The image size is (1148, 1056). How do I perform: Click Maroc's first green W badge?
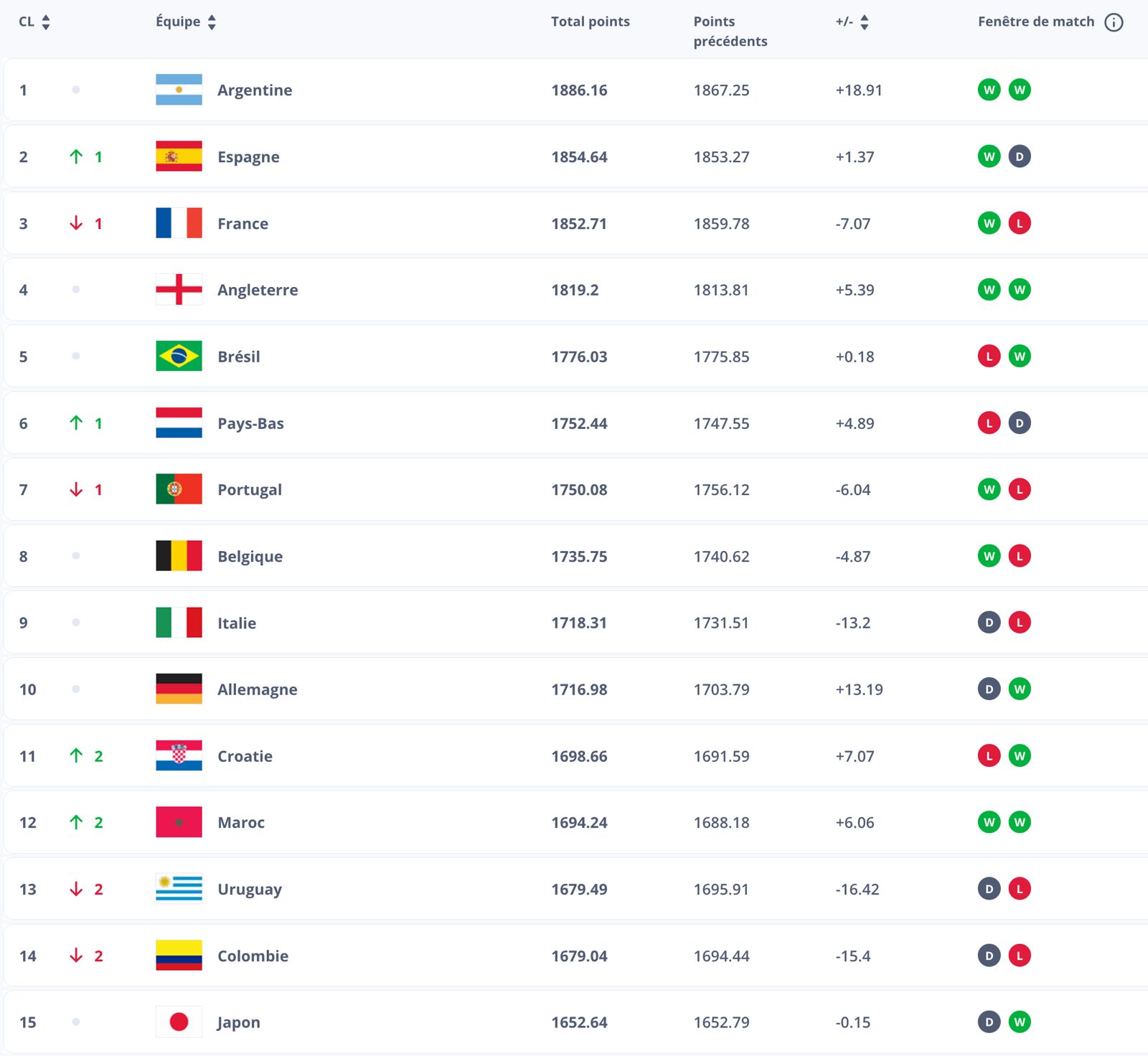click(x=989, y=822)
